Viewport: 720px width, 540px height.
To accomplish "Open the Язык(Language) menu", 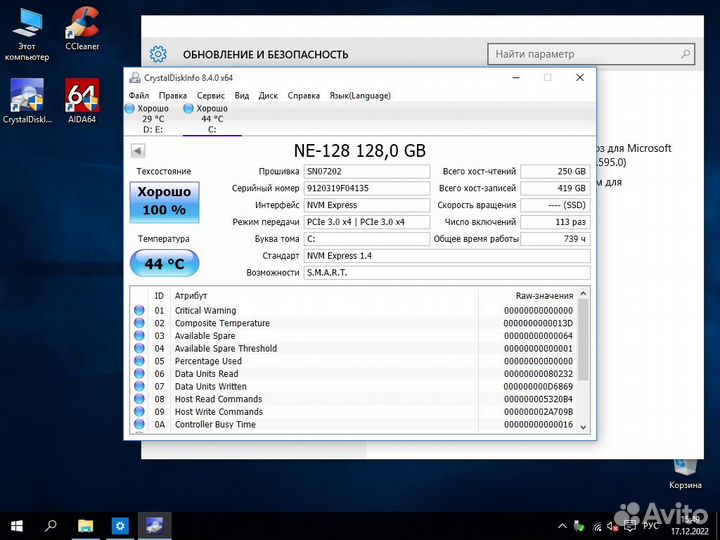I will coord(360,95).
